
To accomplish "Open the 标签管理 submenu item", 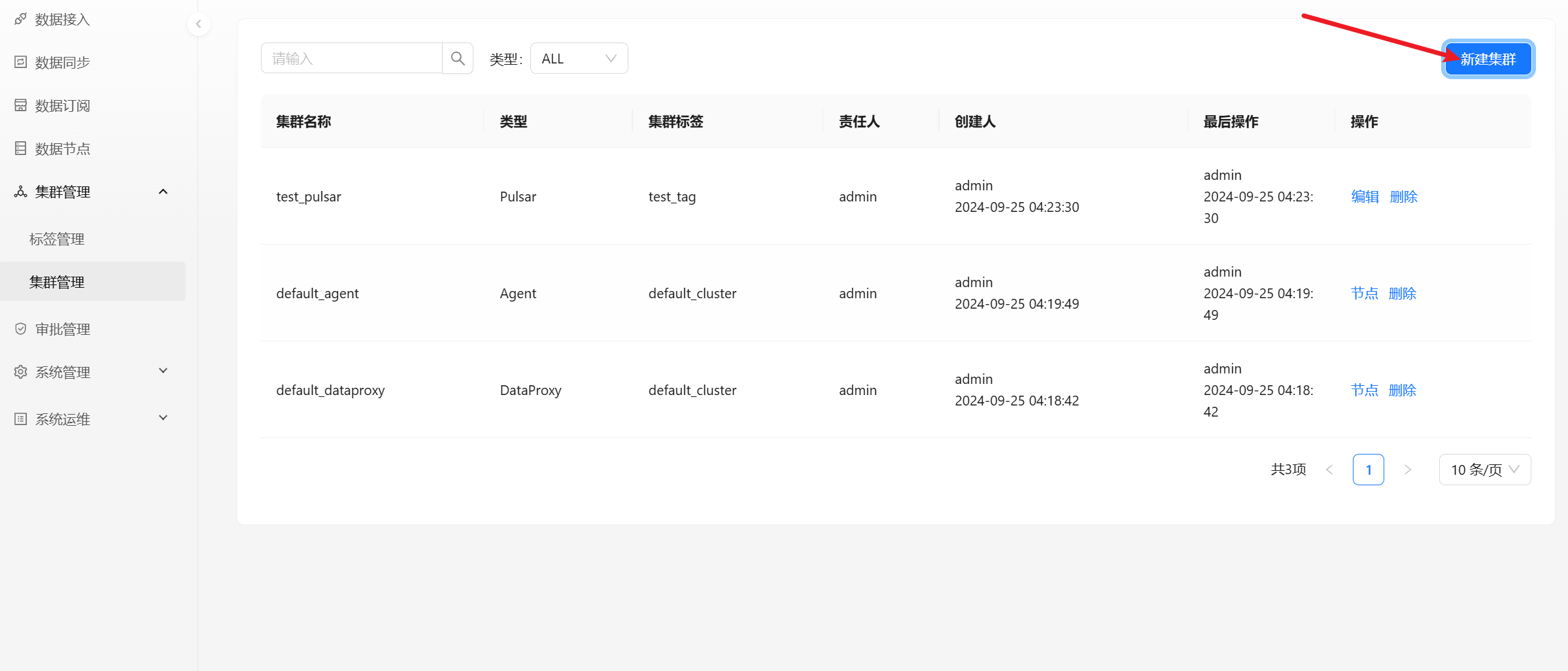I will pyautogui.click(x=57, y=239).
